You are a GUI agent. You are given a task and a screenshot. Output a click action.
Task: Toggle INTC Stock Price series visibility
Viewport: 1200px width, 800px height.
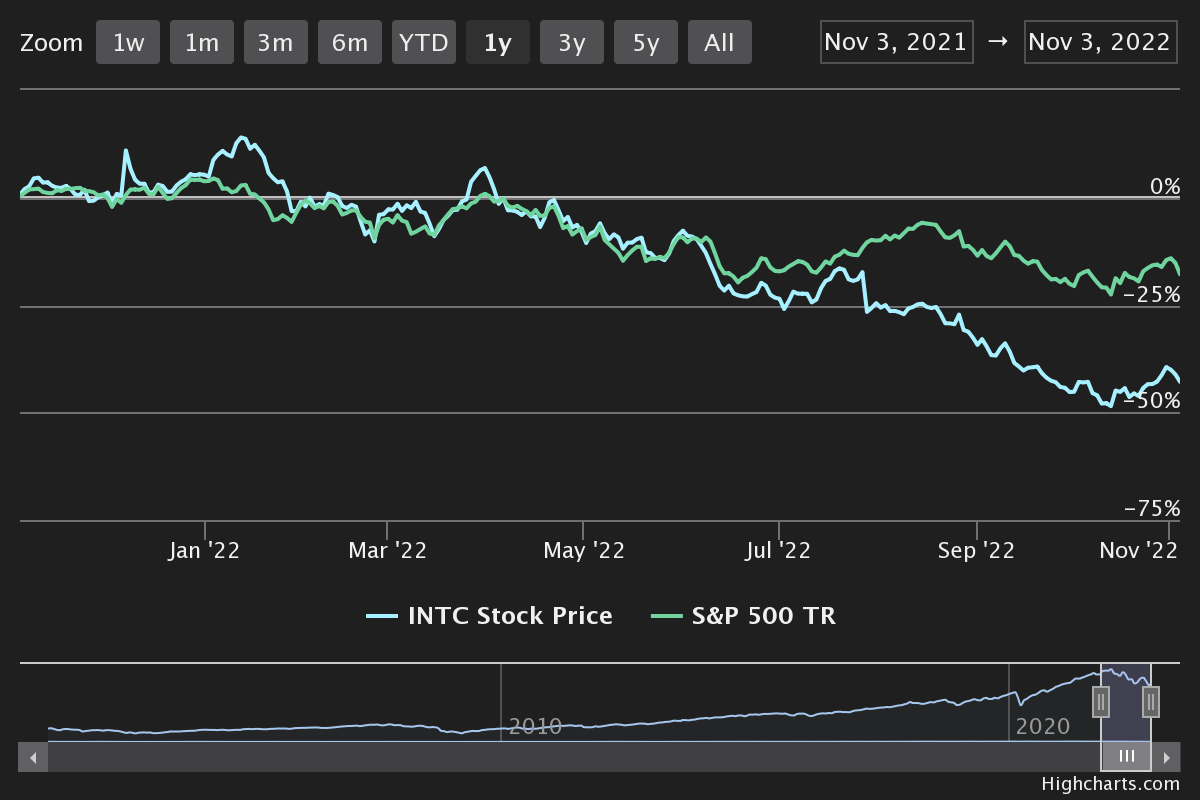click(490, 616)
